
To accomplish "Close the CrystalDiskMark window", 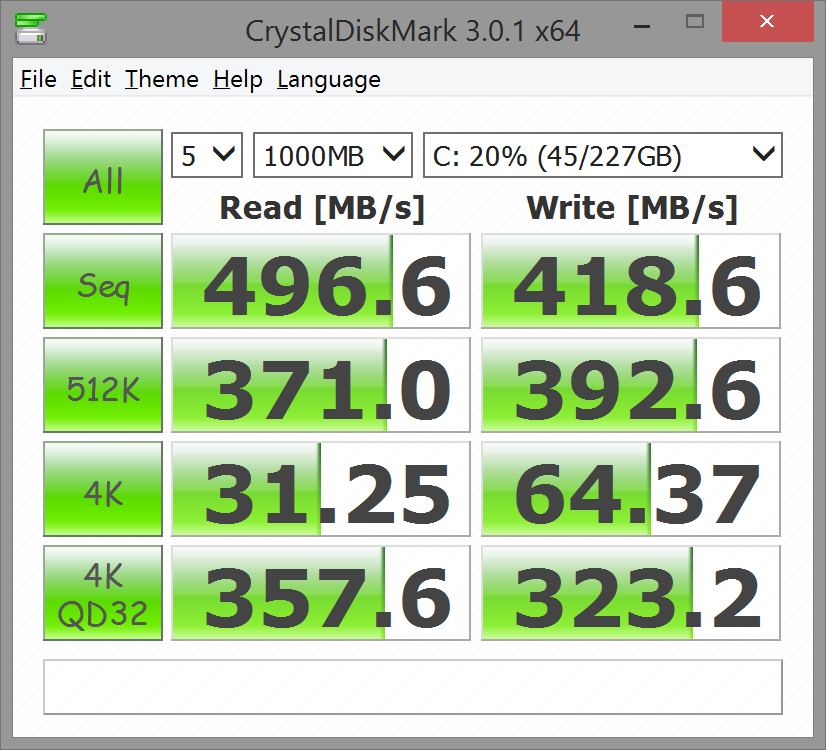I will [x=767, y=22].
